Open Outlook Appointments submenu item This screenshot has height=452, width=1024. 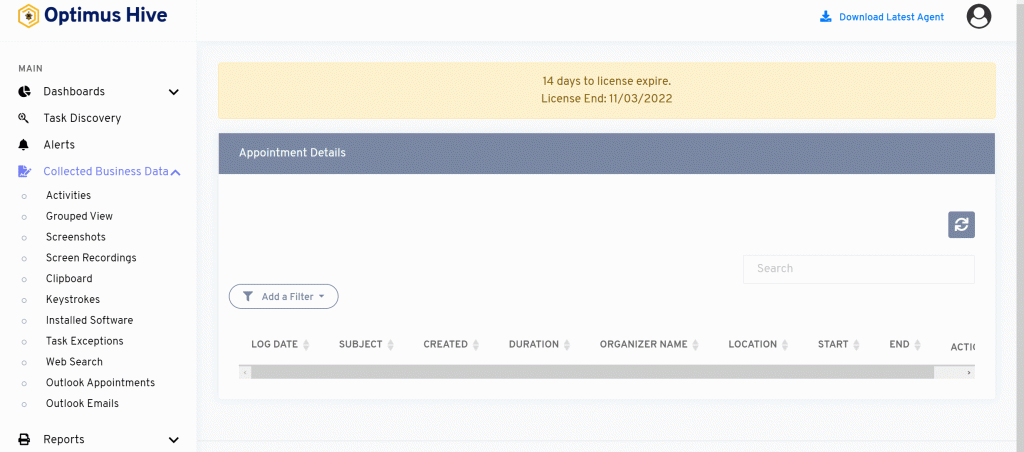pos(101,383)
